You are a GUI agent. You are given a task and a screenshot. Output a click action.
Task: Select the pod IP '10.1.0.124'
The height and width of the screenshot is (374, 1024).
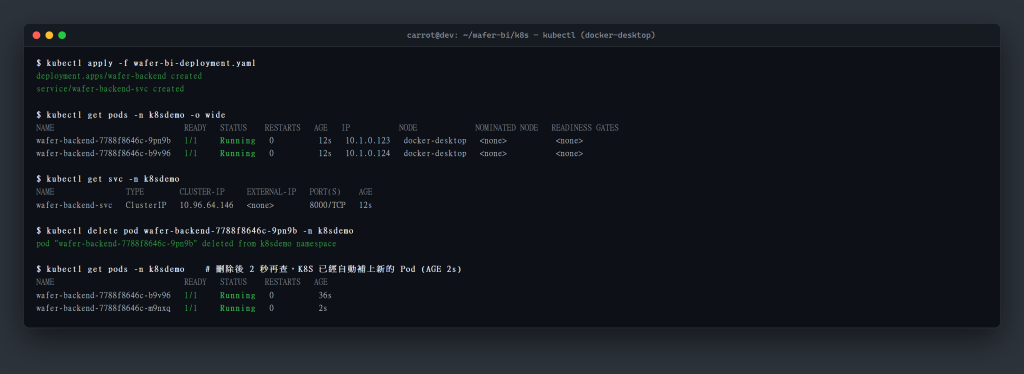pos(368,154)
